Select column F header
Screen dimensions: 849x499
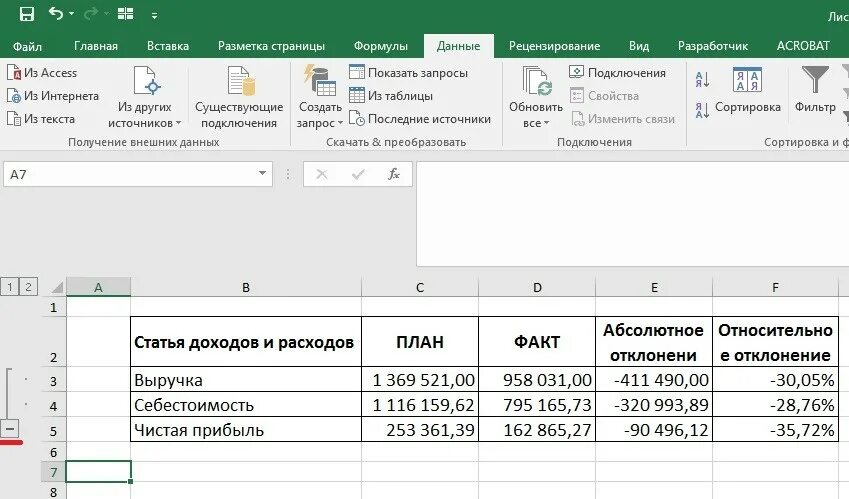(x=775, y=287)
